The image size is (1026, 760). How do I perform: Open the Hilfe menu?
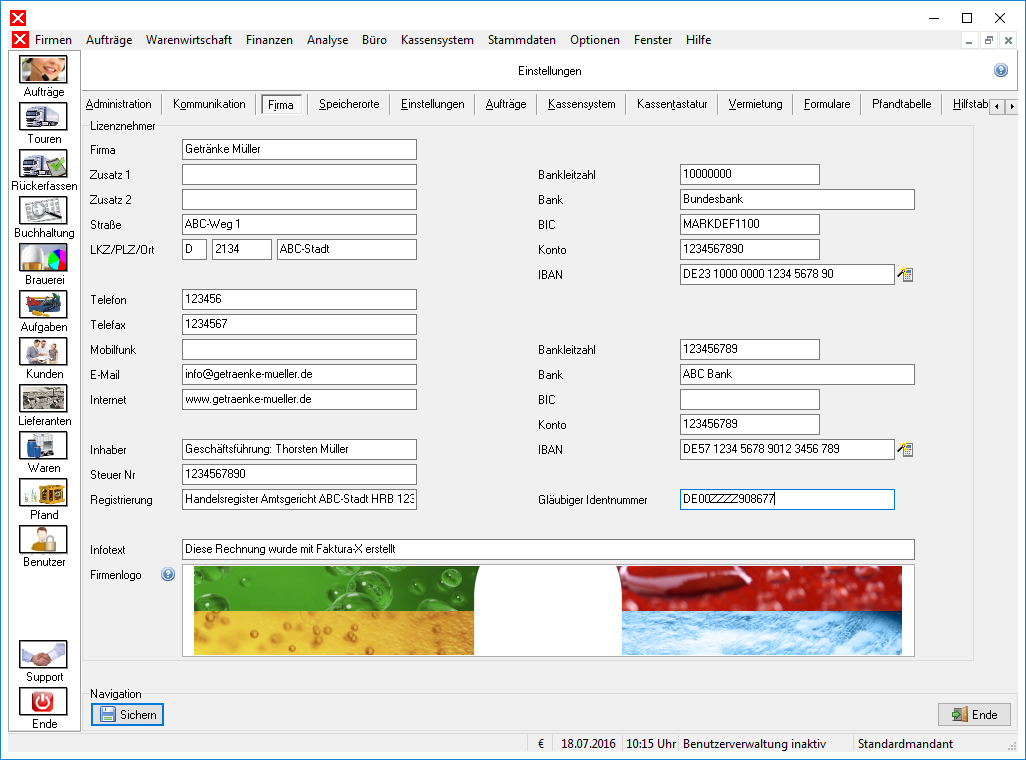[x=698, y=40]
